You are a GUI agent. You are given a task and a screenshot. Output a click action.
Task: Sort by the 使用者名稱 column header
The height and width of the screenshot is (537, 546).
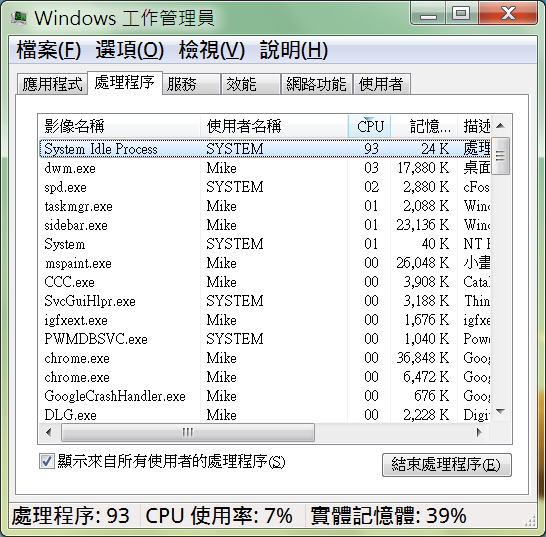pos(274,126)
